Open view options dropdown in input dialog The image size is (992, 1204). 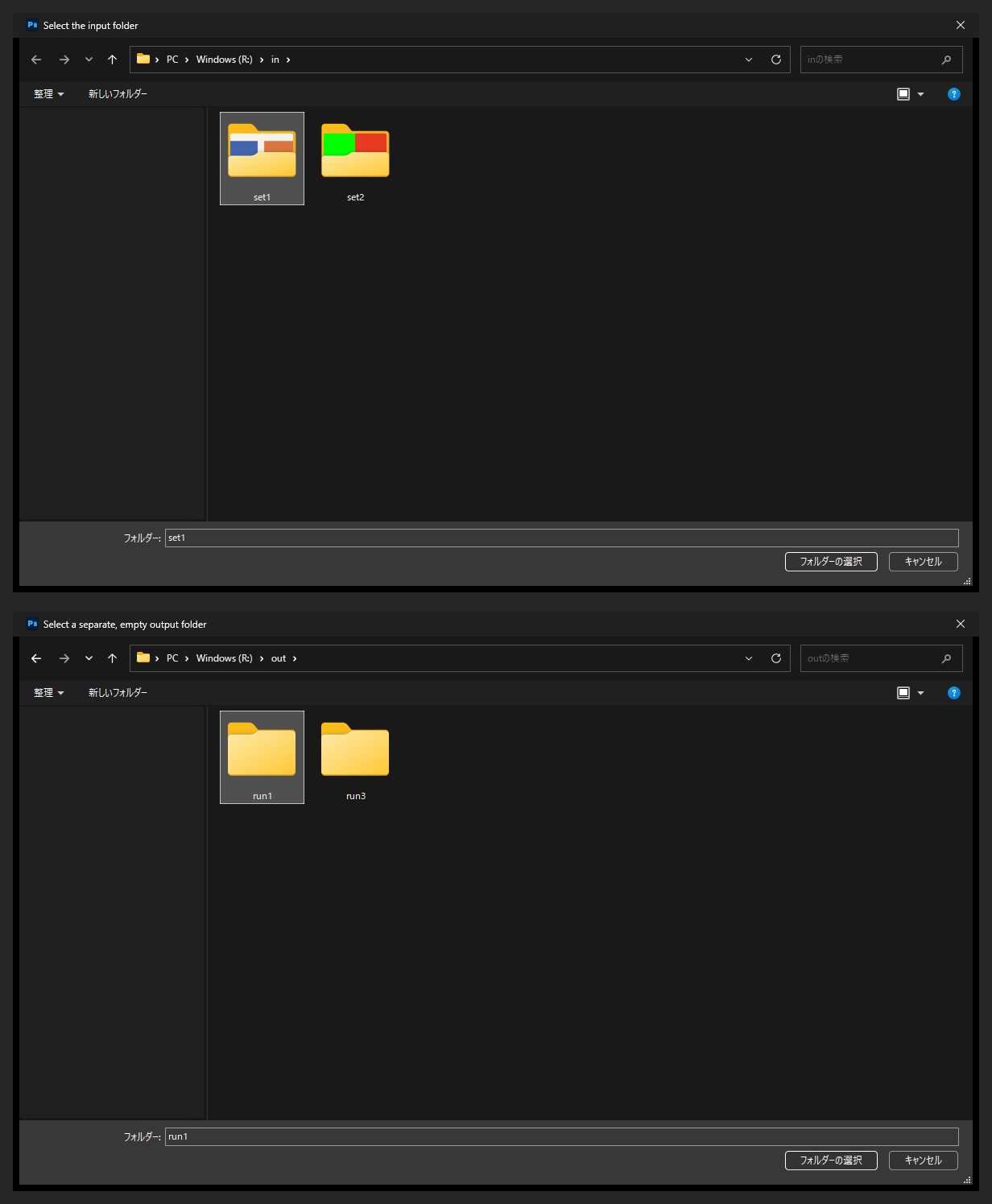tap(920, 94)
